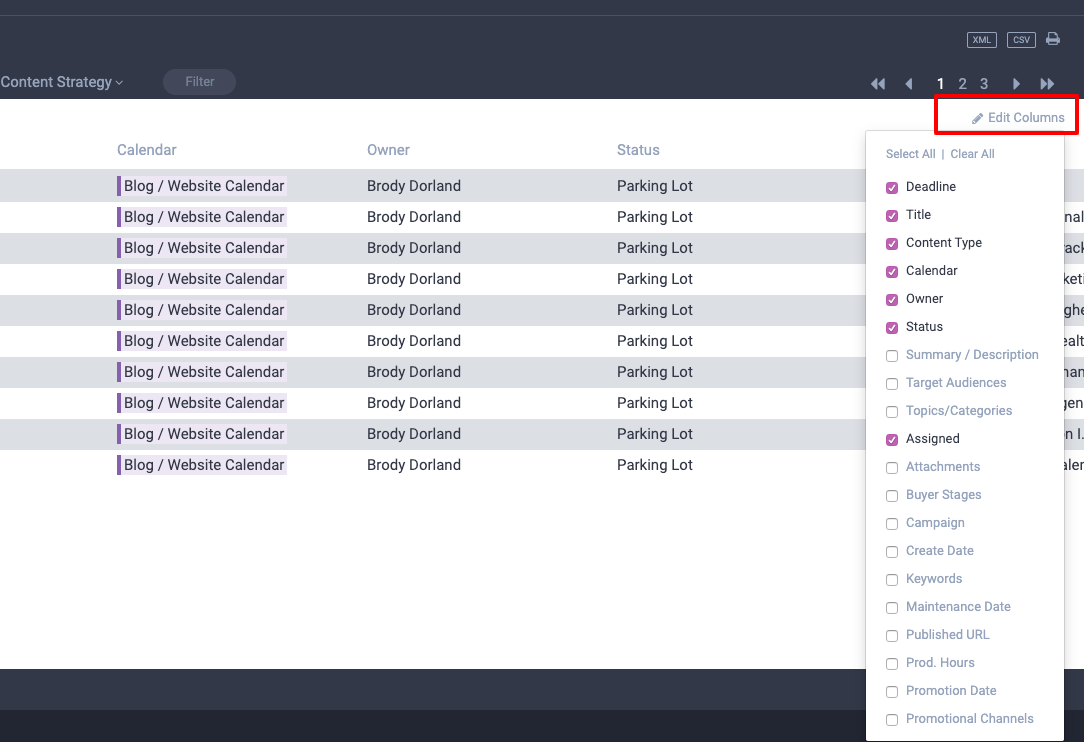This screenshot has width=1084, height=742.
Task: Jump to last page arrows
Action: (x=1047, y=84)
